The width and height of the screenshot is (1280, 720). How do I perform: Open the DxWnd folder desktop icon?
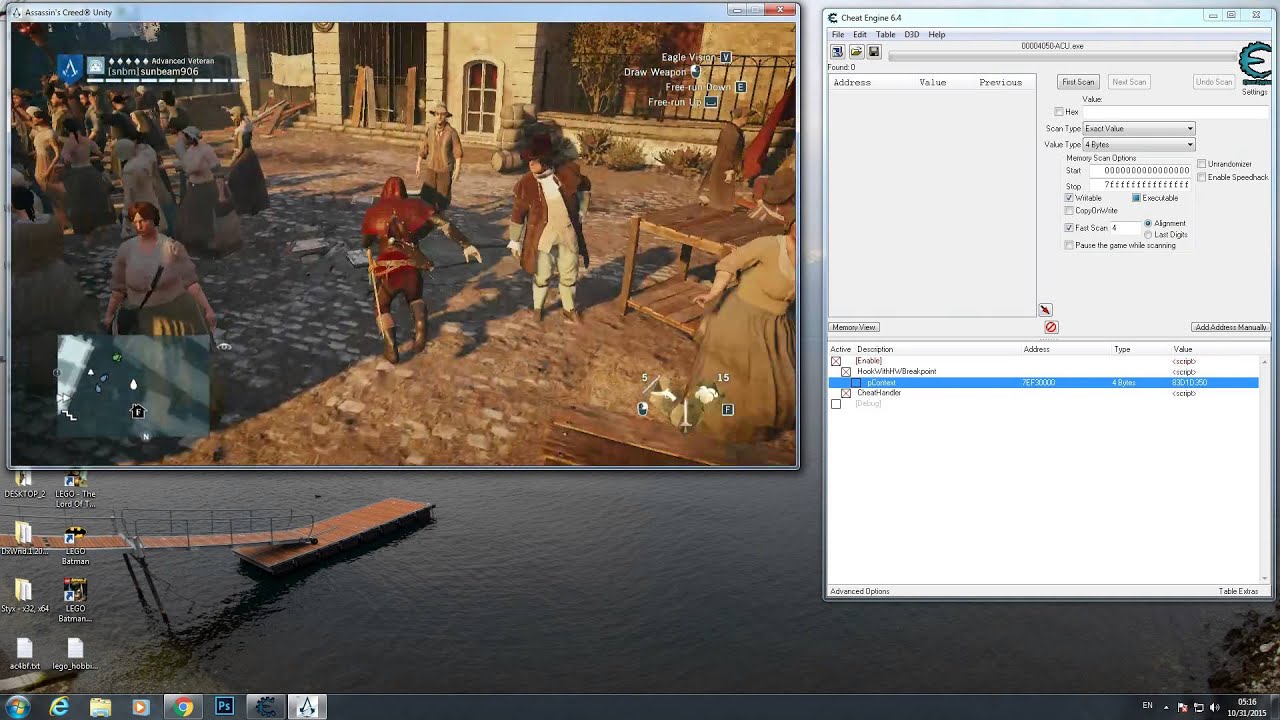pos(24,538)
